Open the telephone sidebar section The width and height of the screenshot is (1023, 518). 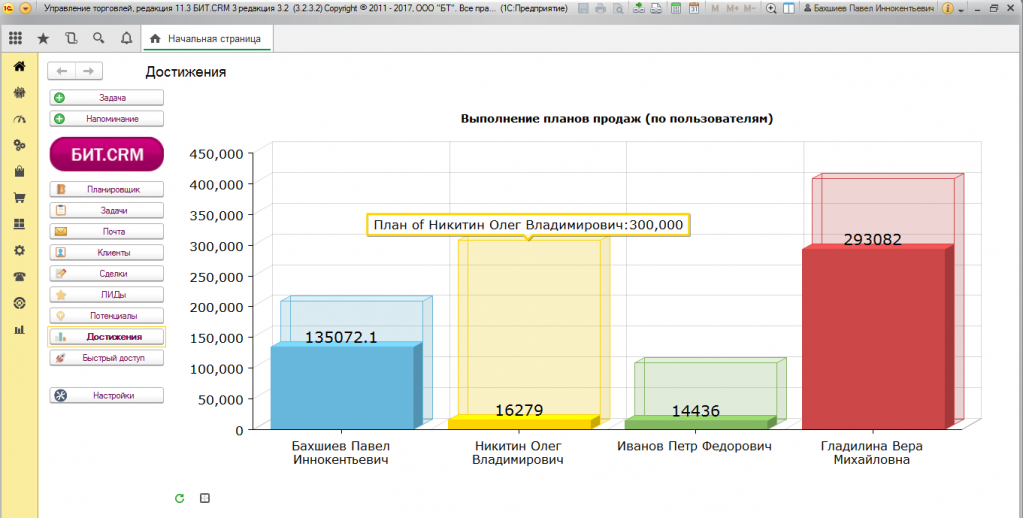(20, 277)
